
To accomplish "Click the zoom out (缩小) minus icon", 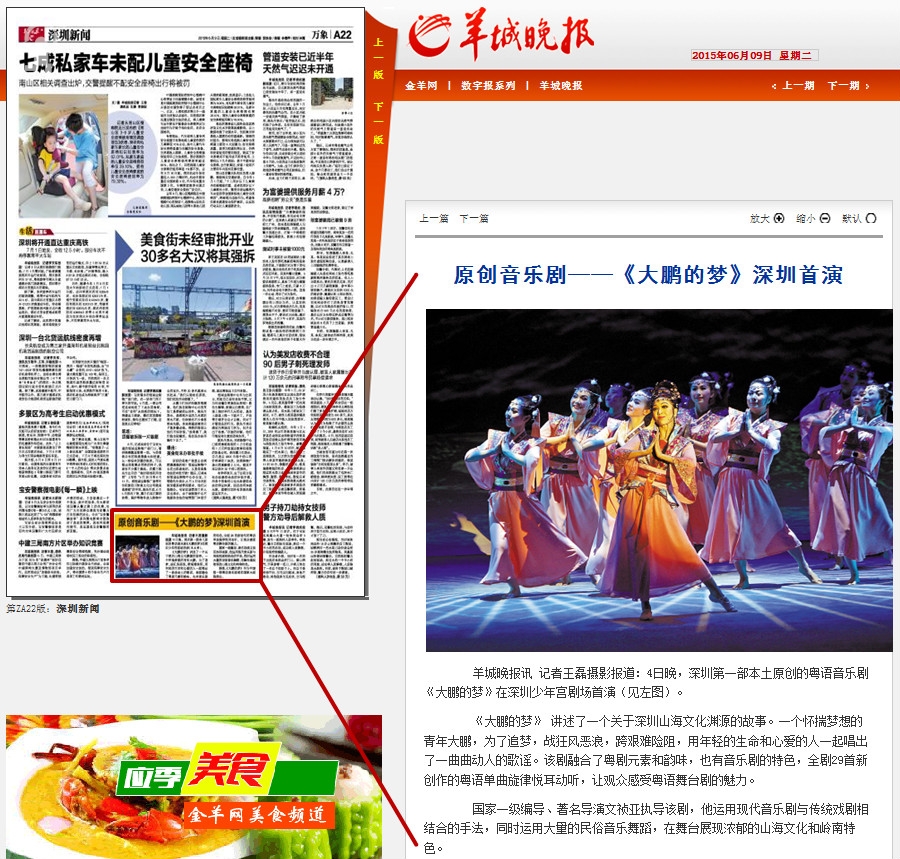I will point(824,219).
